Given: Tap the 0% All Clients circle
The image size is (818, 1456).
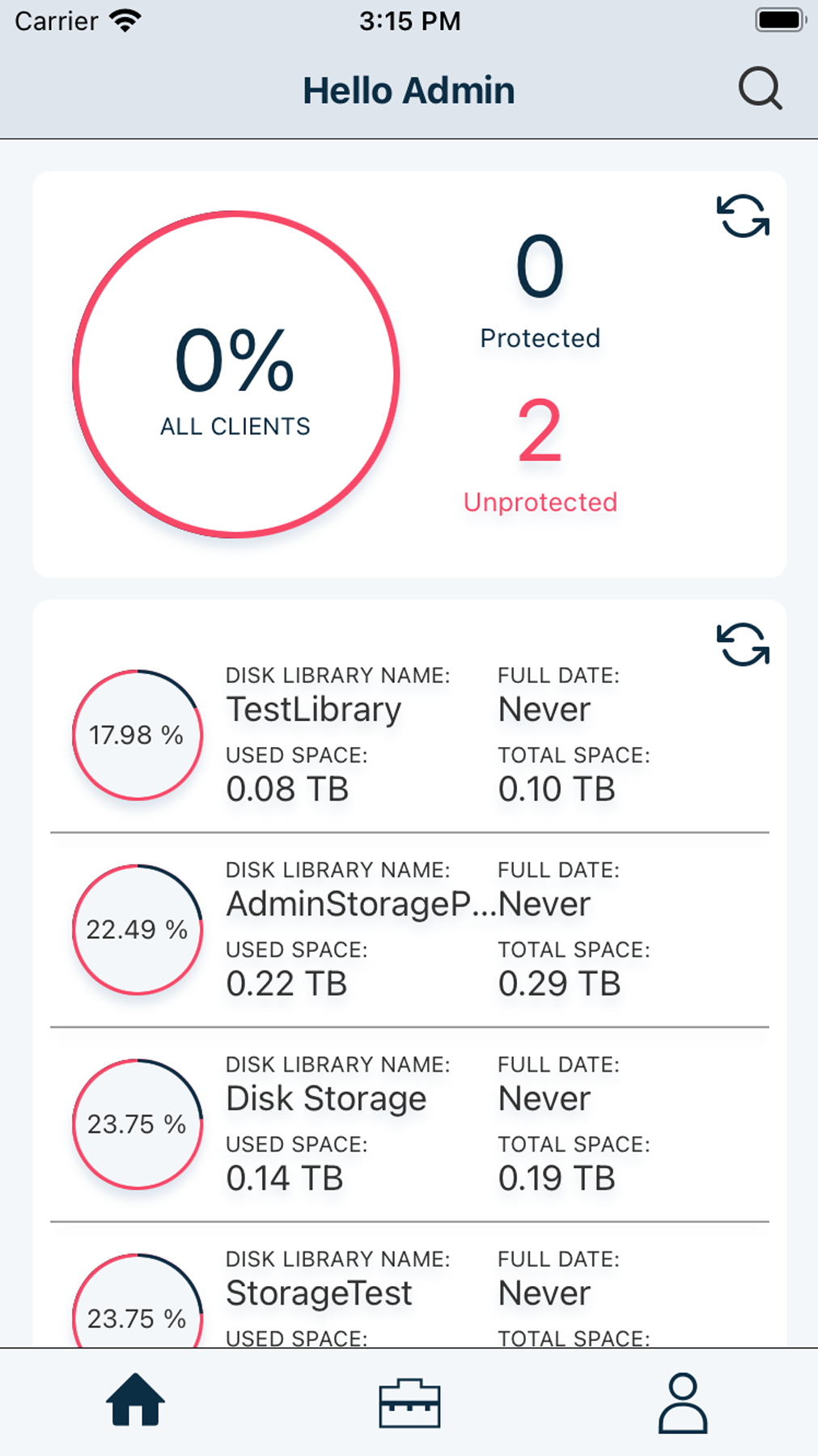Looking at the screenshot, I should point(235,375).
